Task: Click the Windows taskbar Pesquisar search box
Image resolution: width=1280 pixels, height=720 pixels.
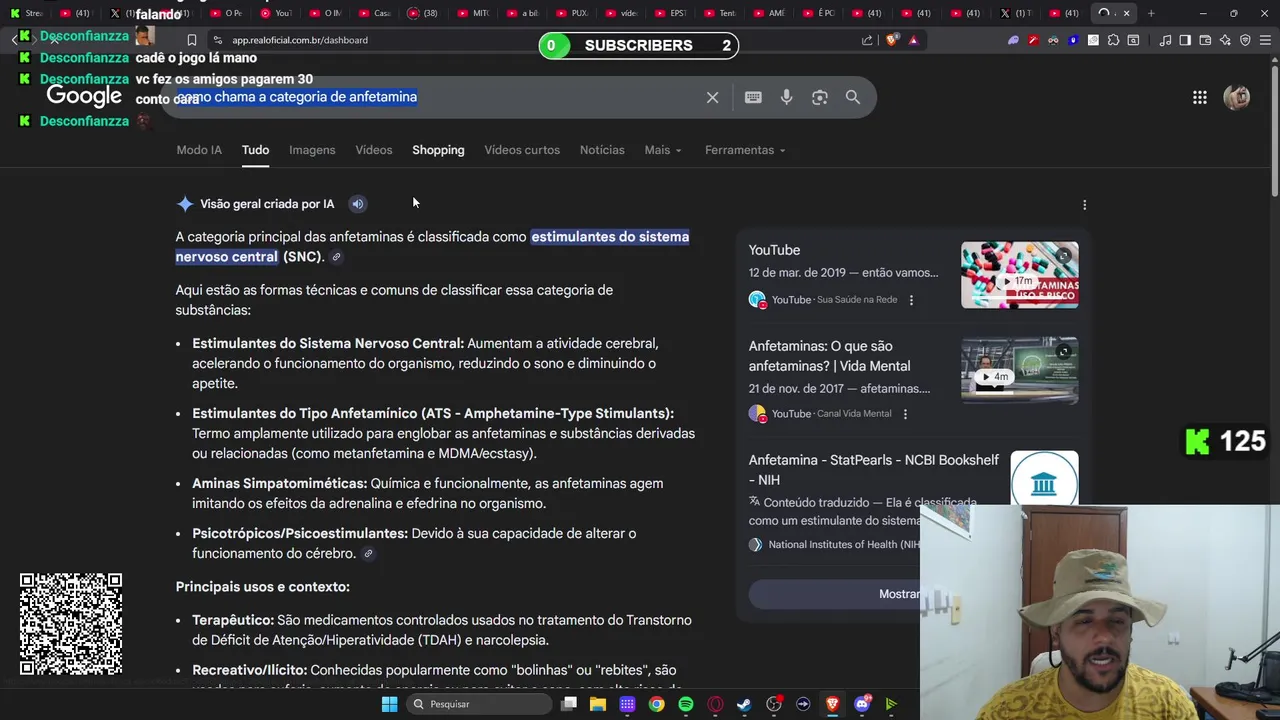Action: click(480, 704)
